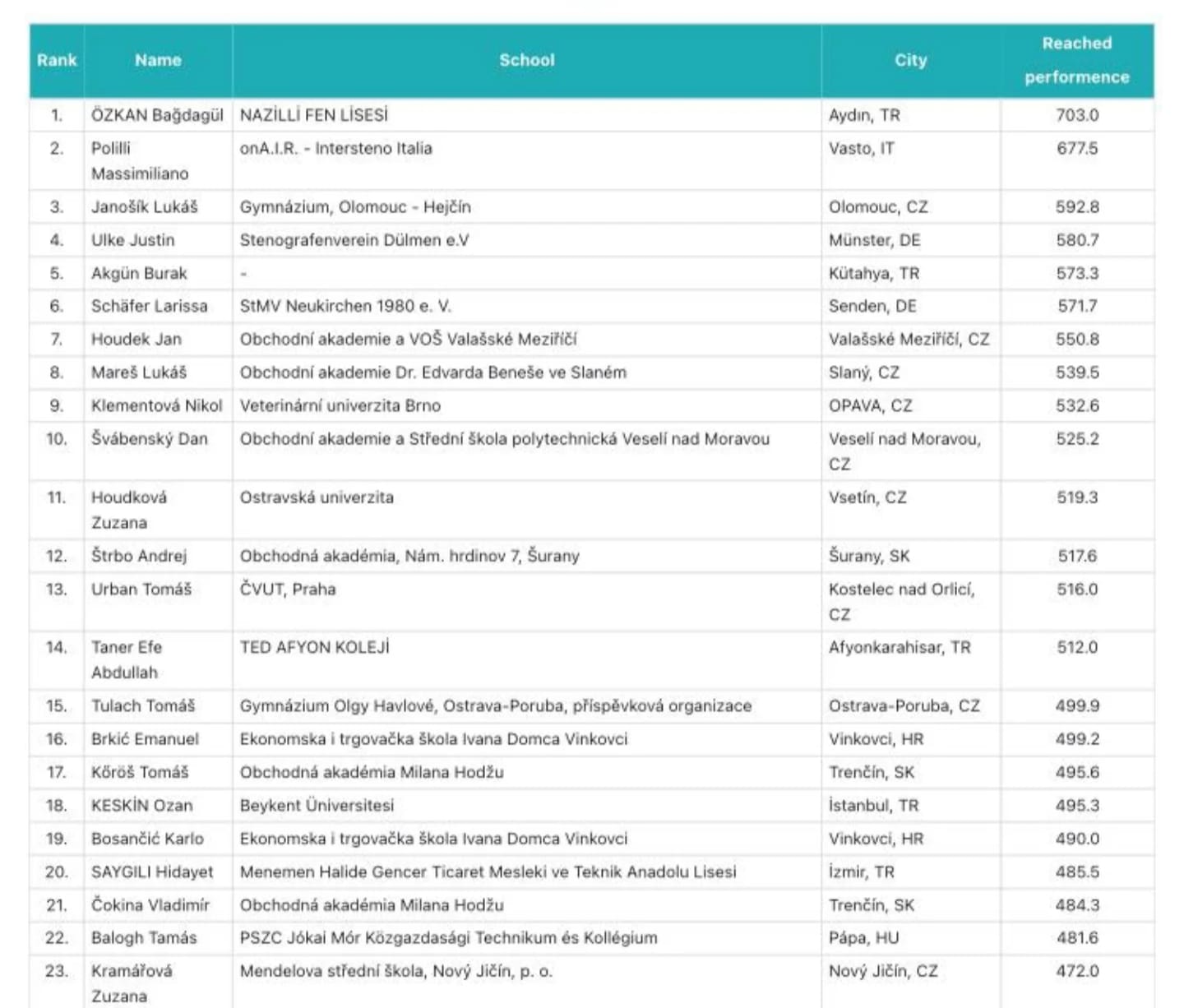Click the city İzmir, TR
The width and height of the screenshot is (1184, 1008).
[x=862, y=872]
